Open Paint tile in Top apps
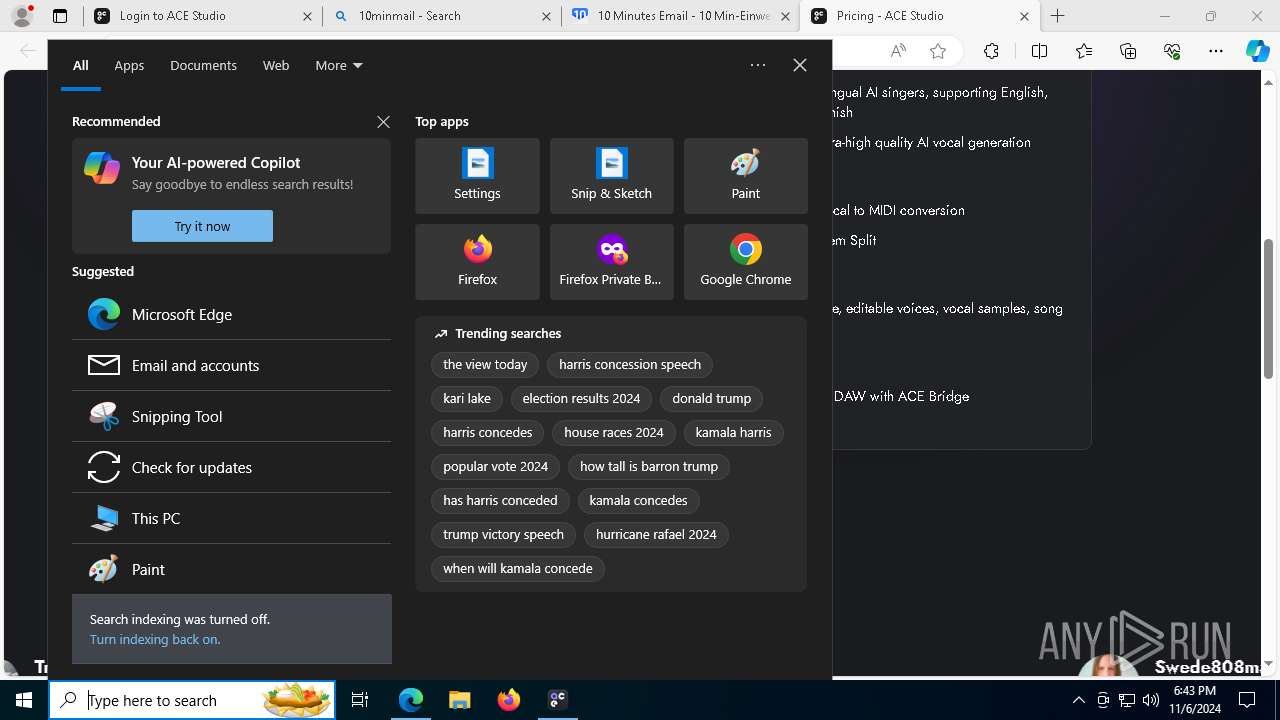Viewport: 1280px width, 720px height. coord(745,176)
